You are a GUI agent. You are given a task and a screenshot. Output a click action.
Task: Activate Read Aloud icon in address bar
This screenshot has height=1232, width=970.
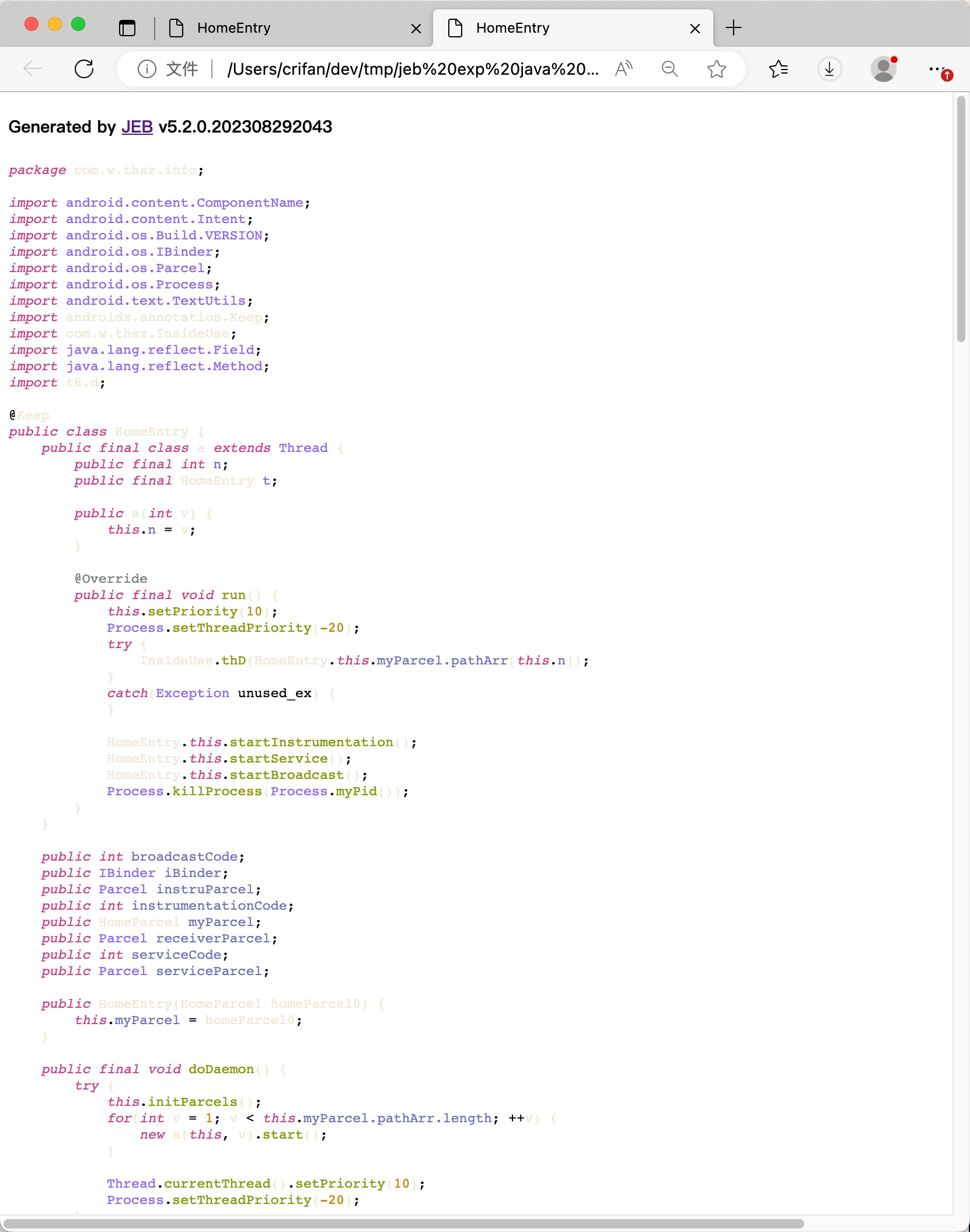click(x=624, y=69)
